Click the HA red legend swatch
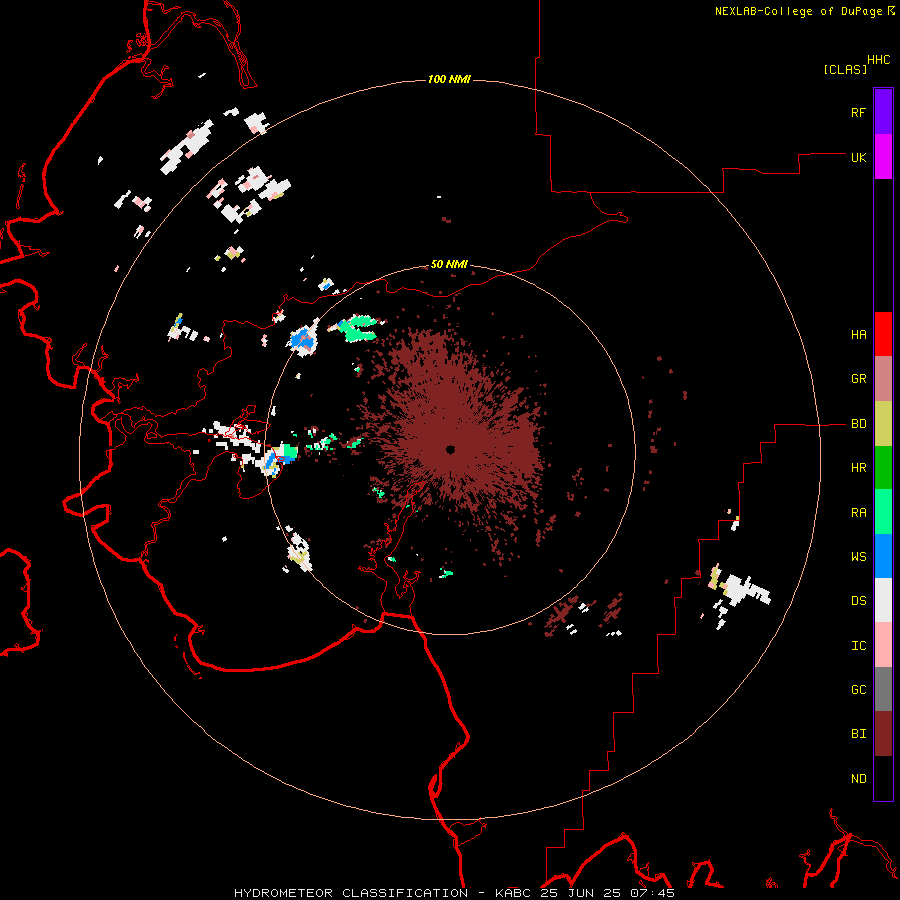900x900 pixels. click(883, 334)
